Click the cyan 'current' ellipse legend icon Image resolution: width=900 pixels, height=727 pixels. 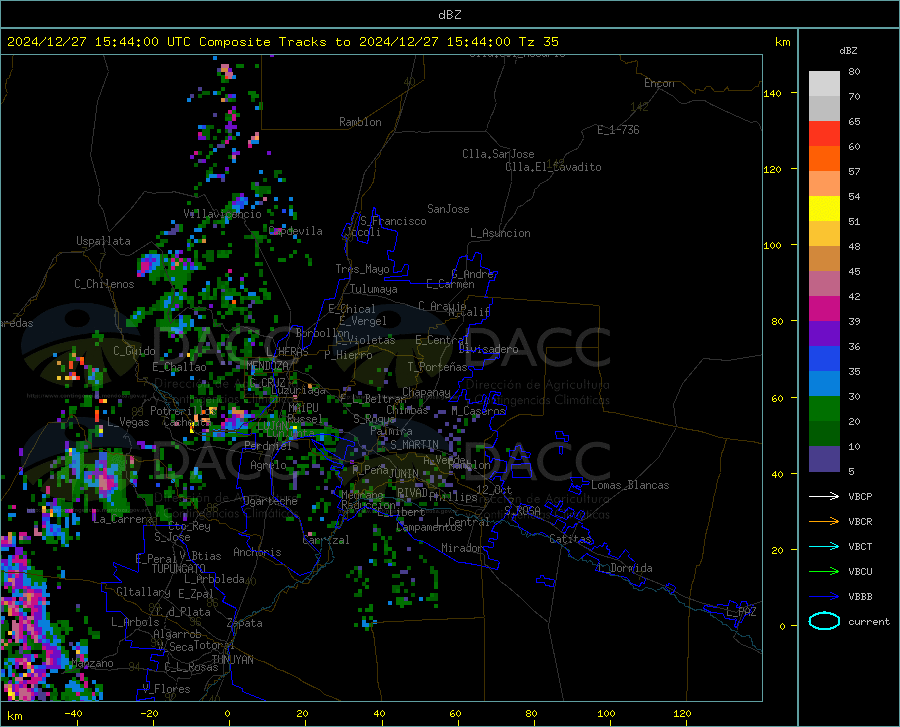click(x=824, y=621)
